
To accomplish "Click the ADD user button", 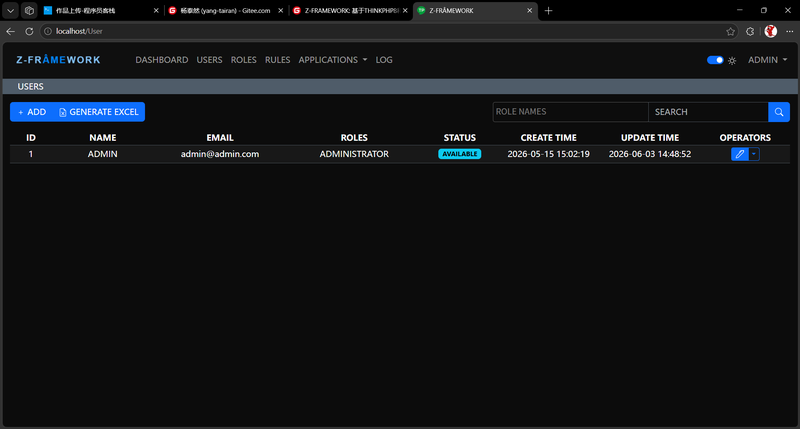I will pos(32,112).
